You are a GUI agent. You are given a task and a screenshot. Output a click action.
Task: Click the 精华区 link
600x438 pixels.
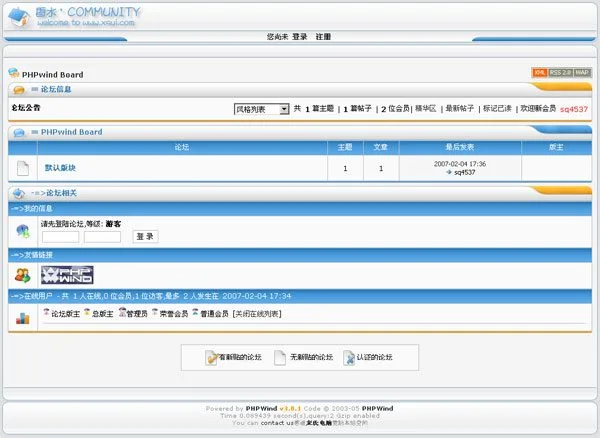pos(425,108)
